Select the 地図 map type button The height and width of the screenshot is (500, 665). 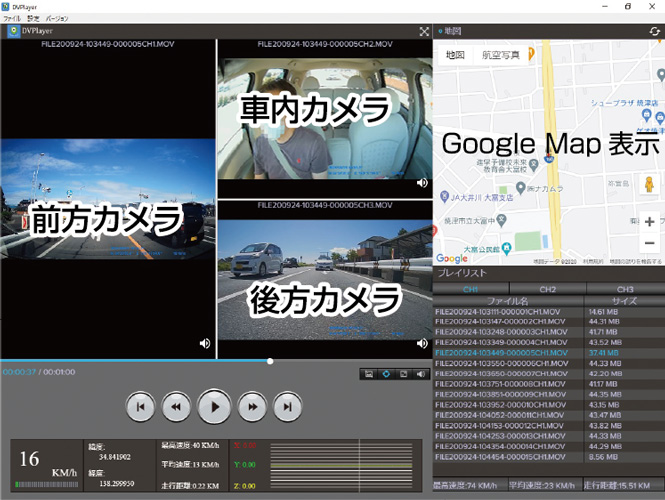455,55
